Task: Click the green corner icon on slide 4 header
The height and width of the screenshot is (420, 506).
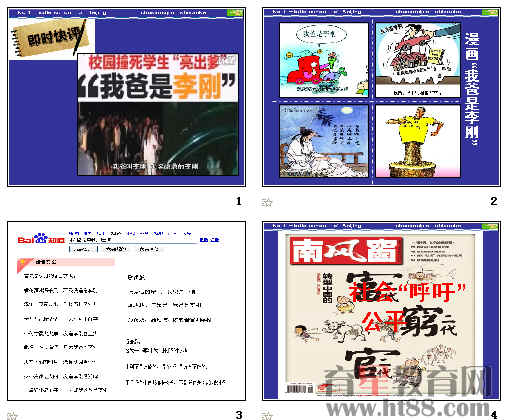Action: [x=490, y=226]
